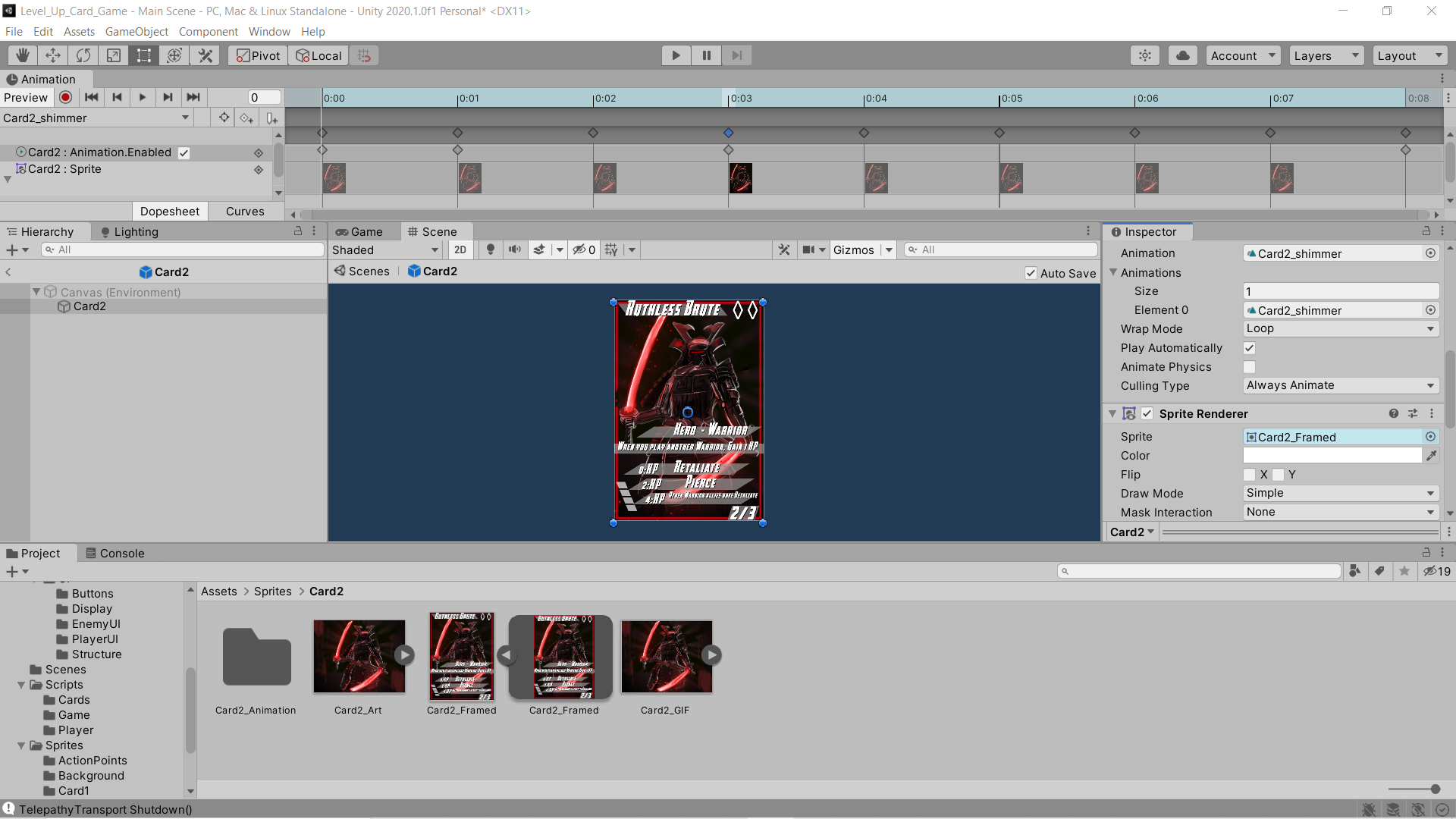The image size is (1456, 819).
Task: Select the Move tool
Action: (x=53, y=55)
